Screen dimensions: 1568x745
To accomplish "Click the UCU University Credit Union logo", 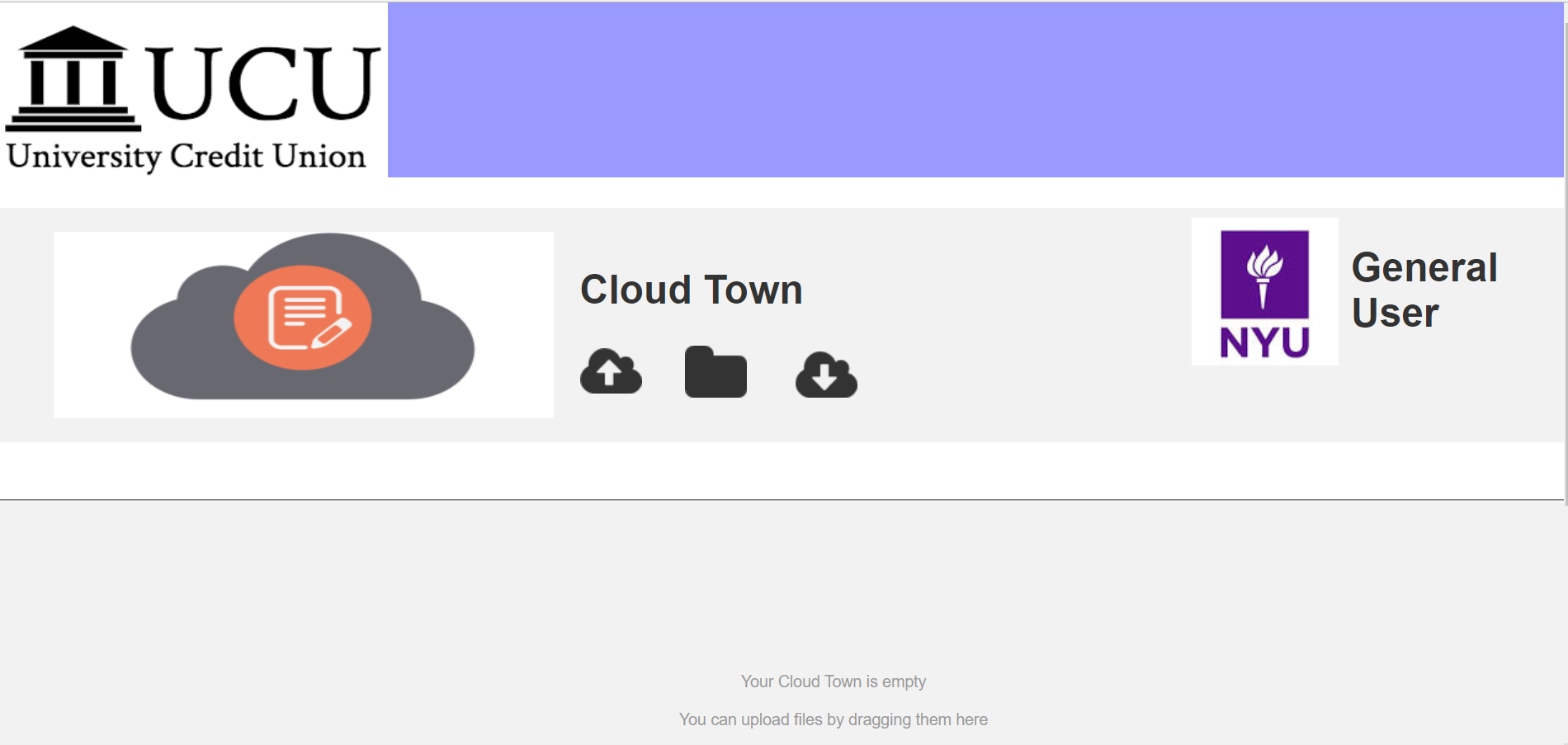I will coord(193,99).
